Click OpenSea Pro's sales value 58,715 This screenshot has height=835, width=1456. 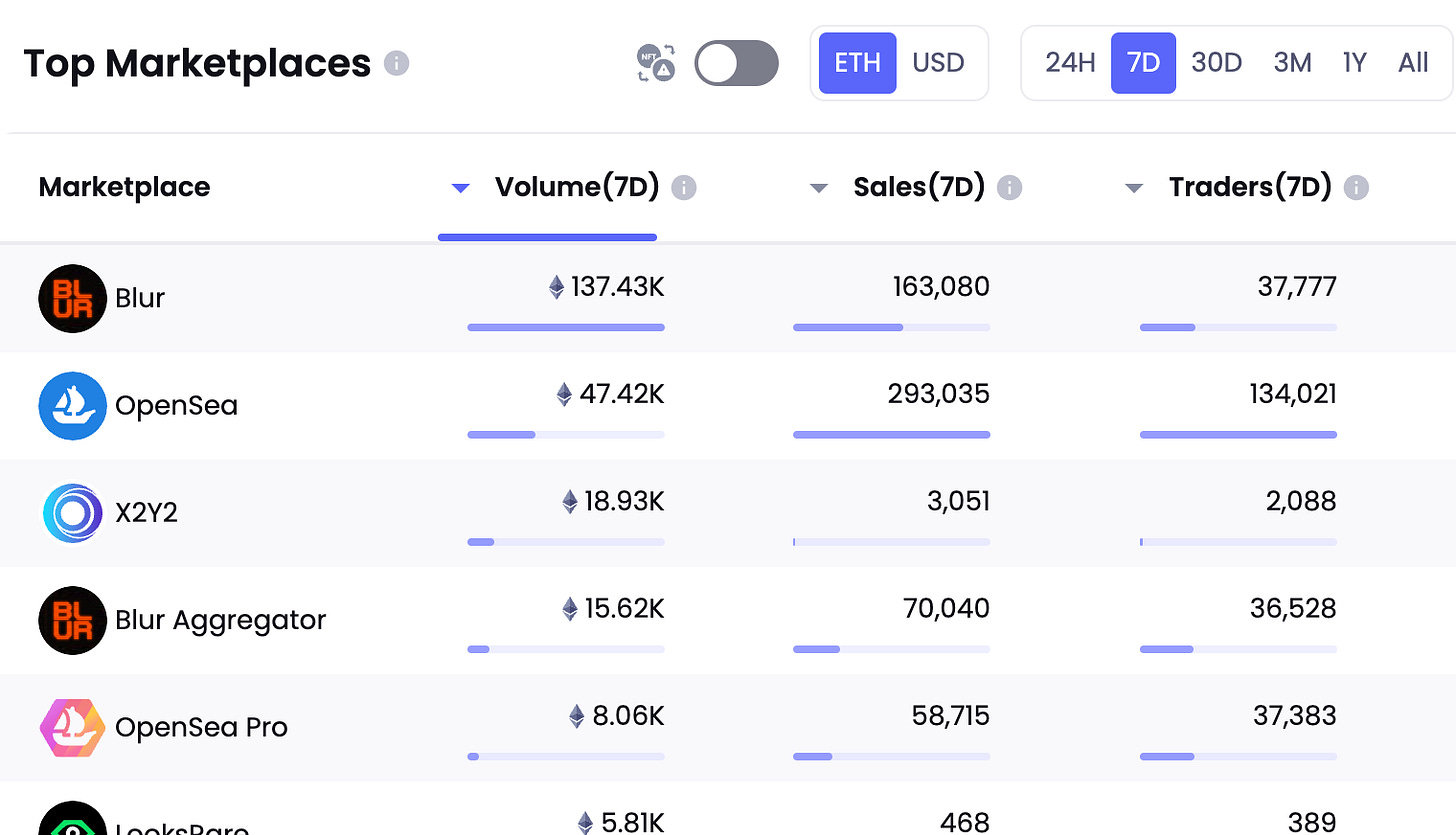coord(950,716)
